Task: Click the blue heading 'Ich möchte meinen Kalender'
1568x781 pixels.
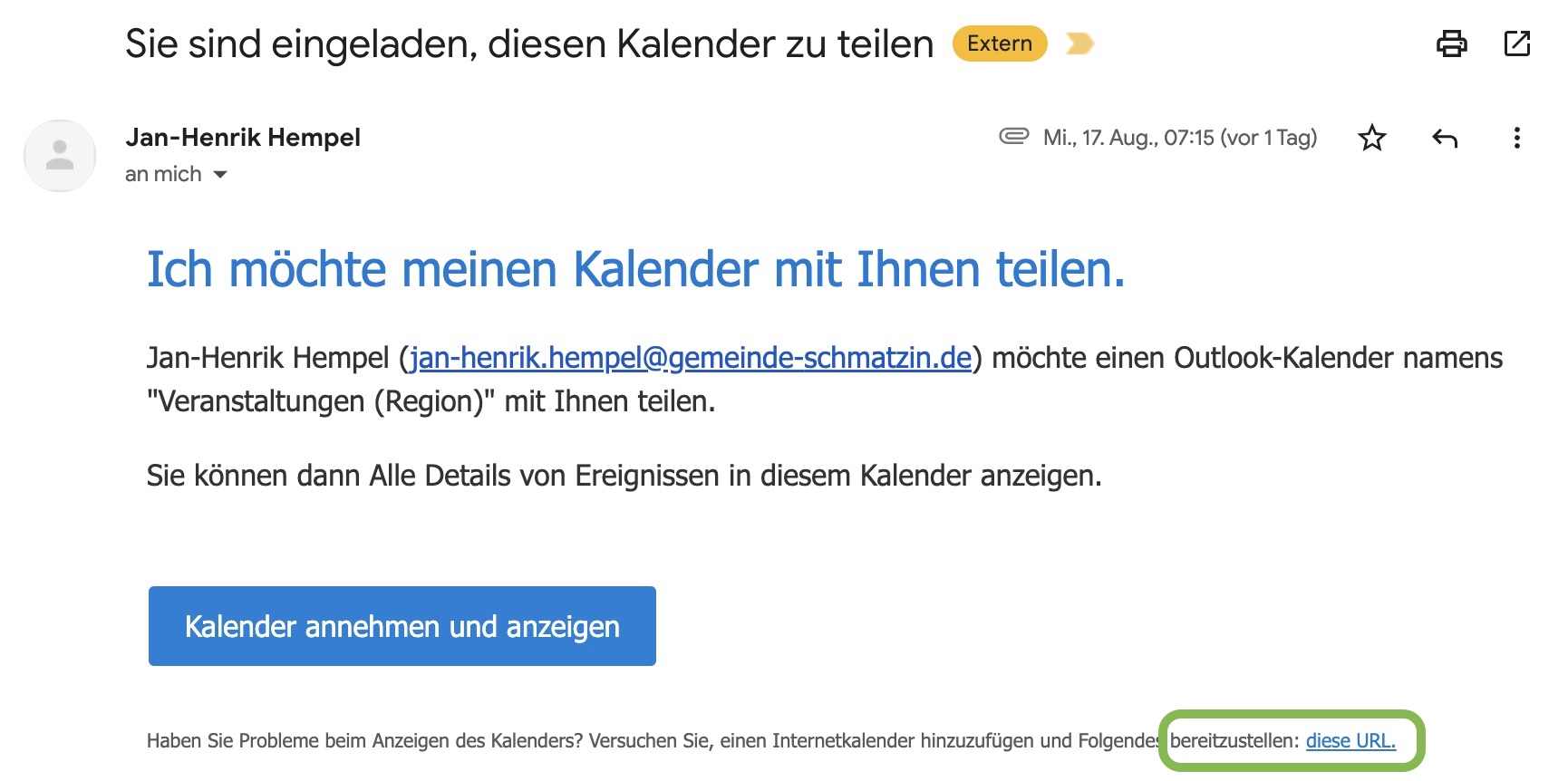Action: (x=636, y=269)
